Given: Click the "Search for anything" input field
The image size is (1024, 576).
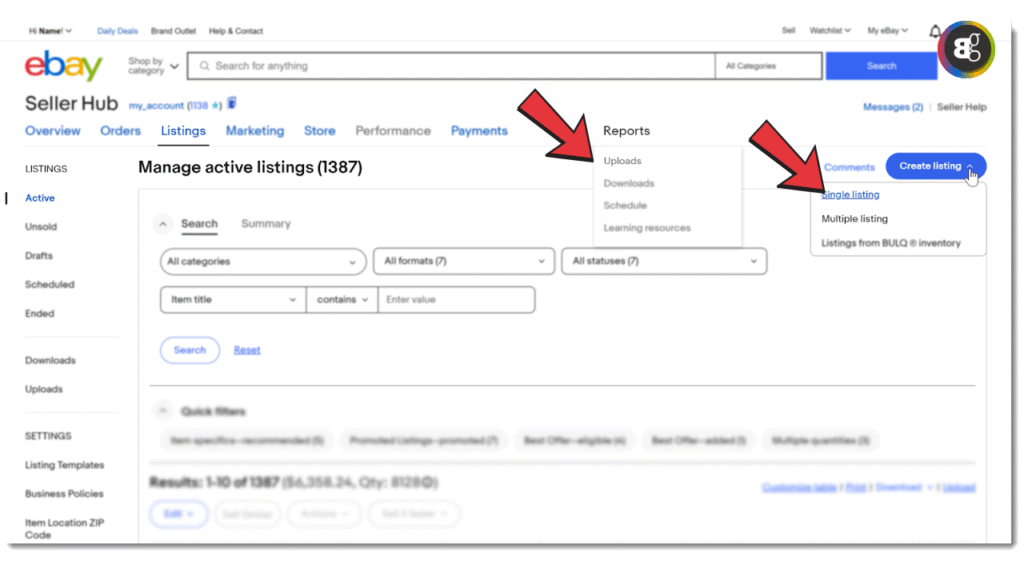Looking at the screenshot, I should [x=450, y=65].
